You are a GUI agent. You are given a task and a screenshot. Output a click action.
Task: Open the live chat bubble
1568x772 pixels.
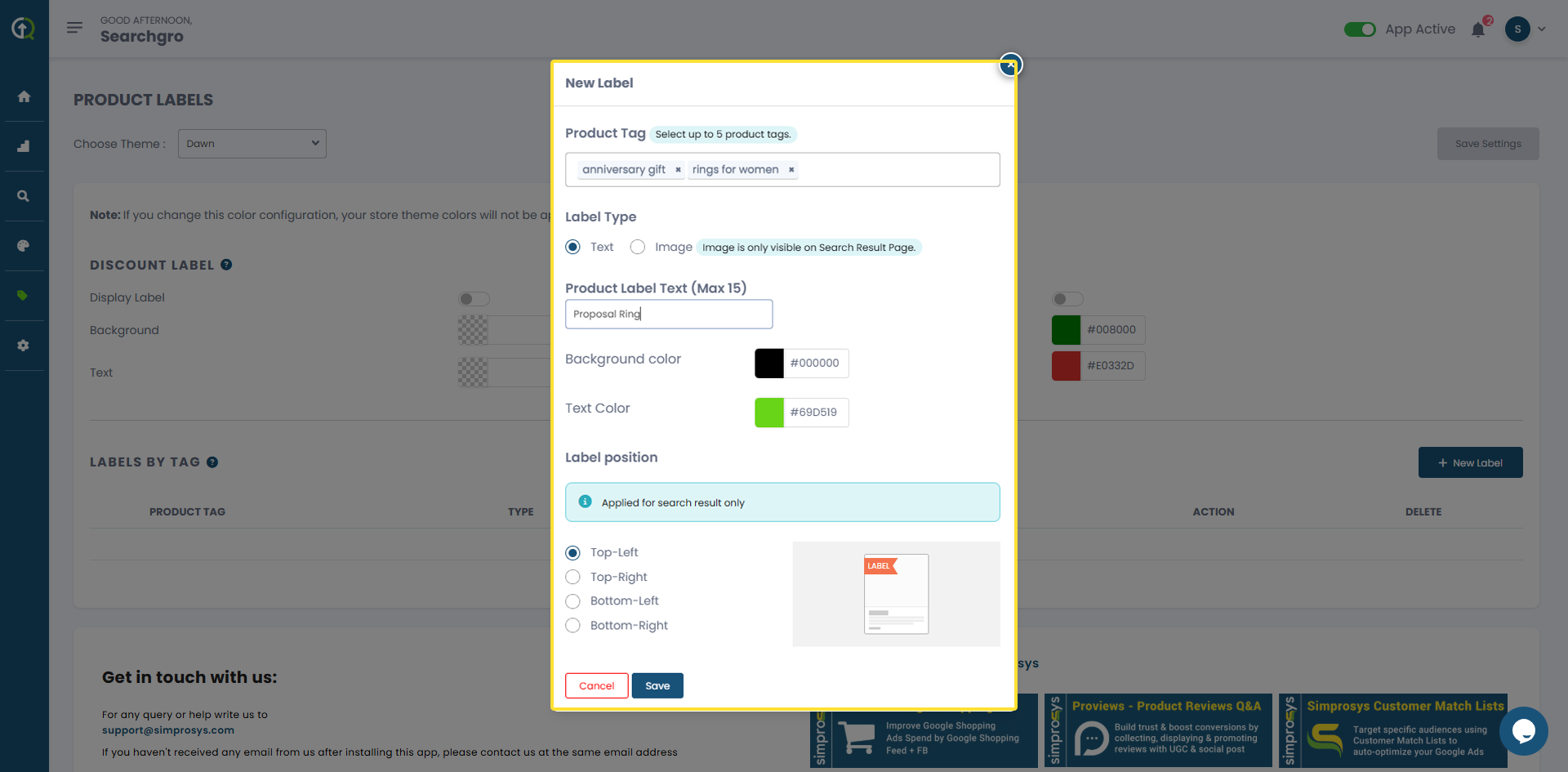(x=1523, y=730)
